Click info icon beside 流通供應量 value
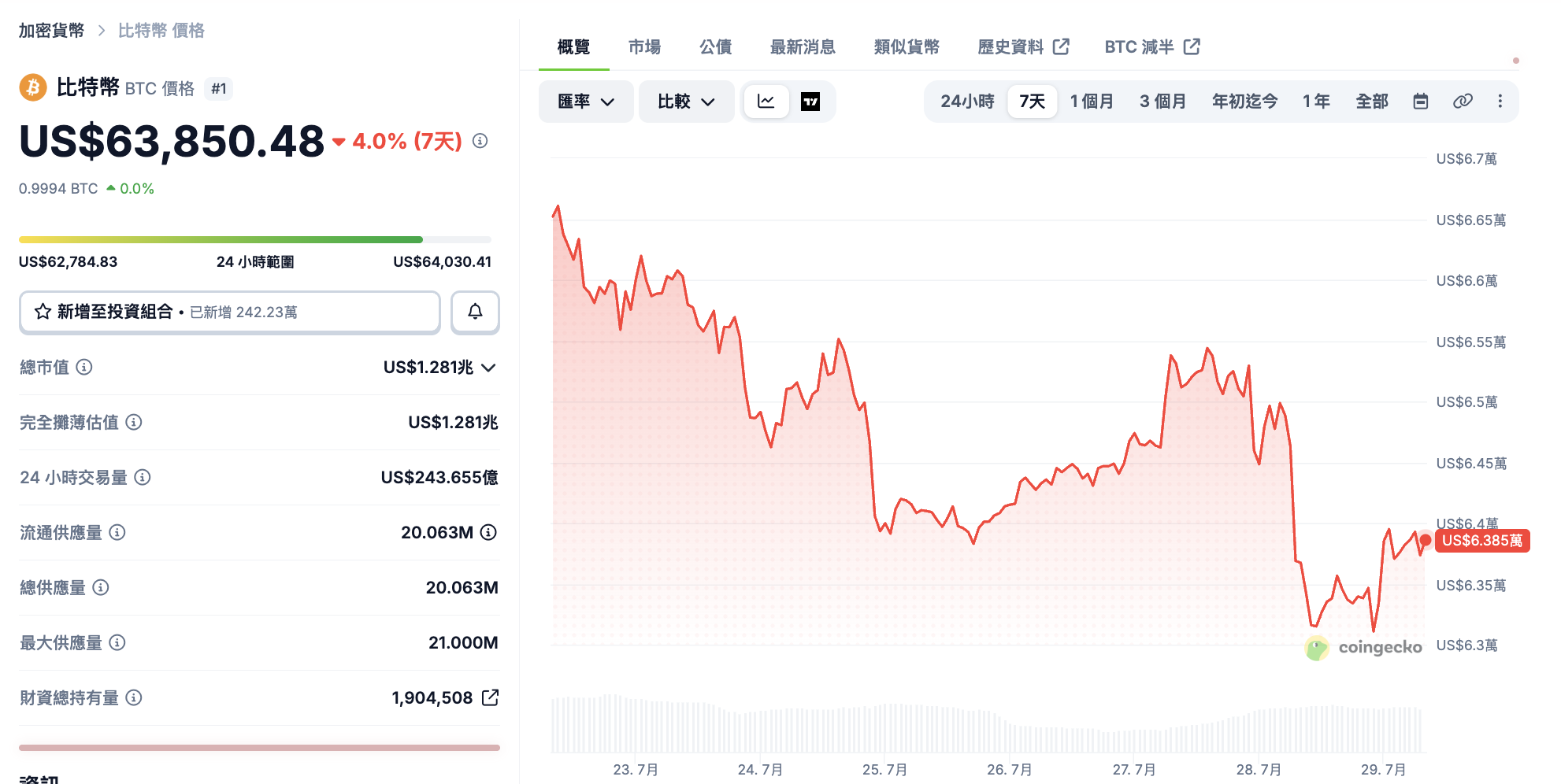This screenshot has height=784, width=1561. coord(488,532)
